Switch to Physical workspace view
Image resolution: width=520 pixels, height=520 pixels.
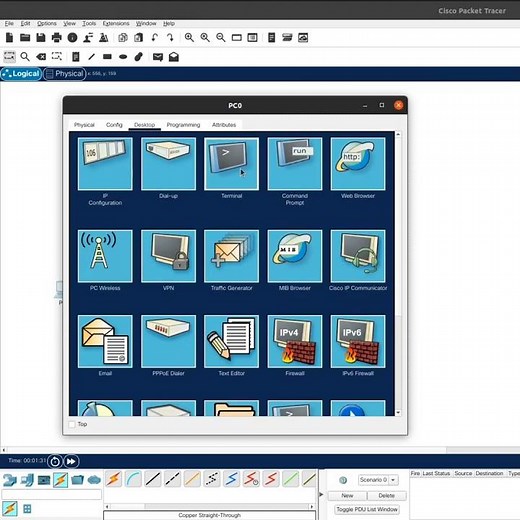point(65,74)
